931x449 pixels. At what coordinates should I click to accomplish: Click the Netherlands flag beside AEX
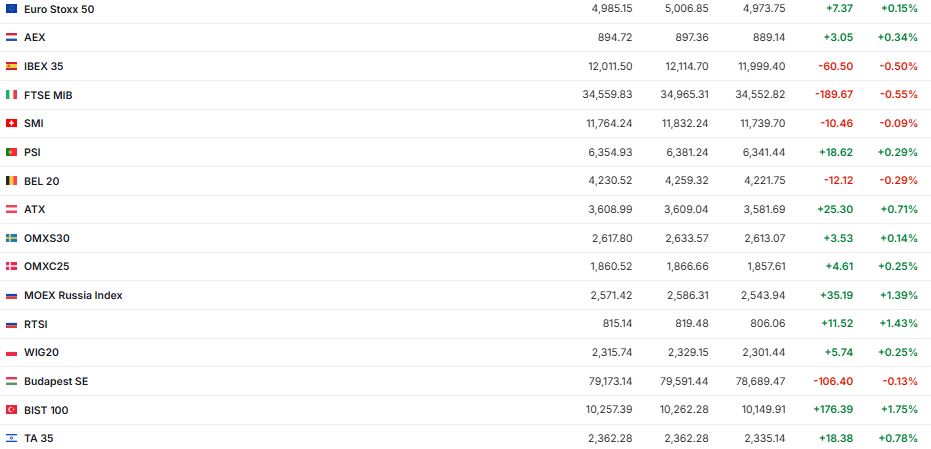(11, 37)
